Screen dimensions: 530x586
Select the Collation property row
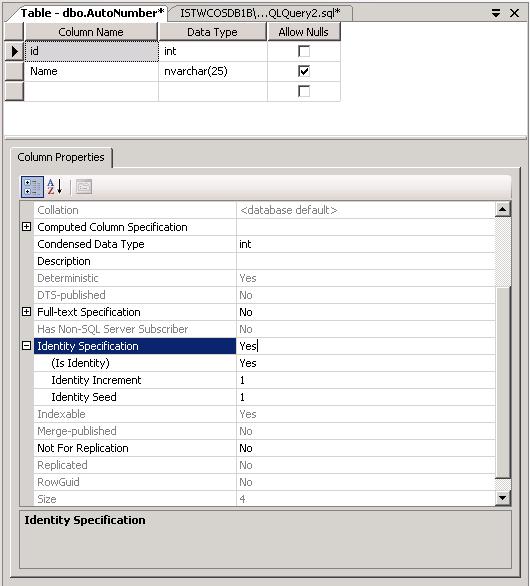tap(135, 210)
